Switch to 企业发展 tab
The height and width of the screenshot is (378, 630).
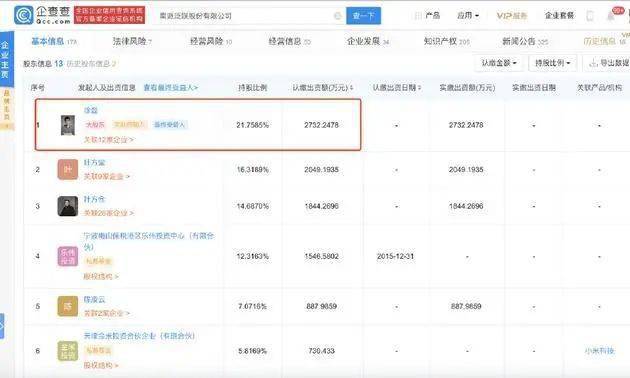pos(368,41)
